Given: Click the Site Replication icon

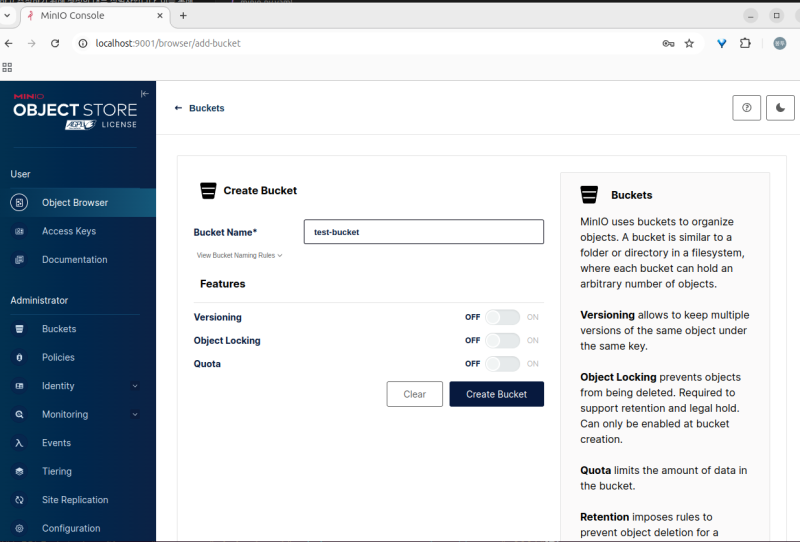Looking at the screenshot, I should point(19,500).
